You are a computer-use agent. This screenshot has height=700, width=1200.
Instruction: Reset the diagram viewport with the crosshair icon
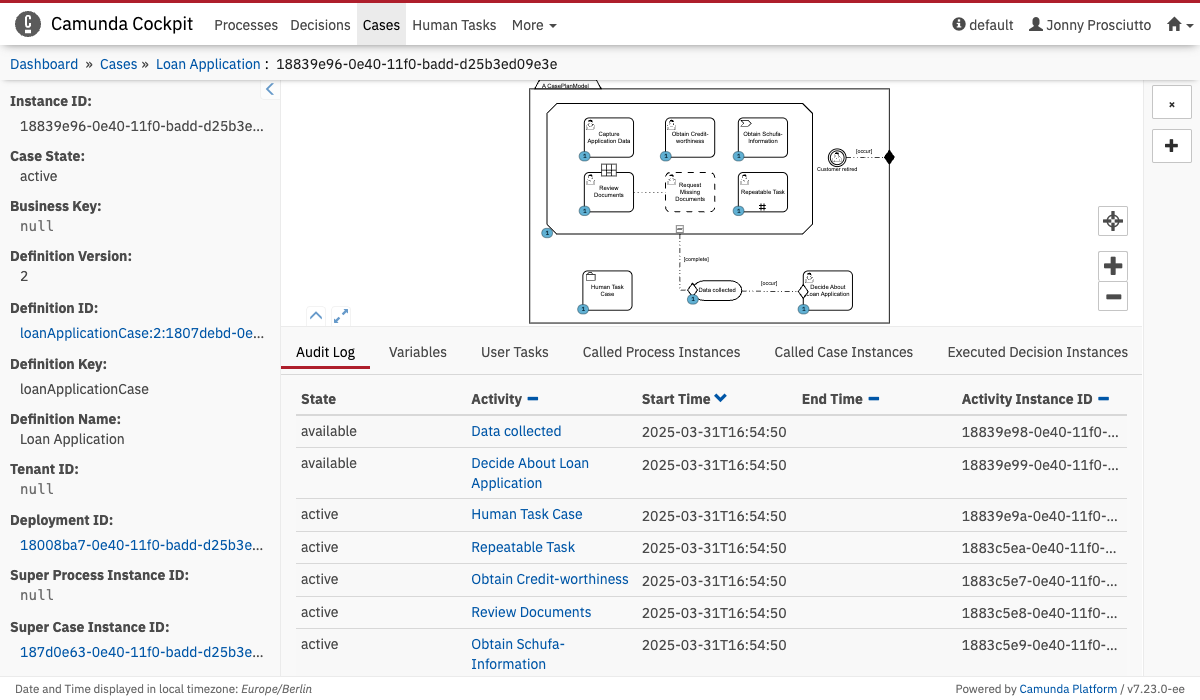tap(1112, 221)
